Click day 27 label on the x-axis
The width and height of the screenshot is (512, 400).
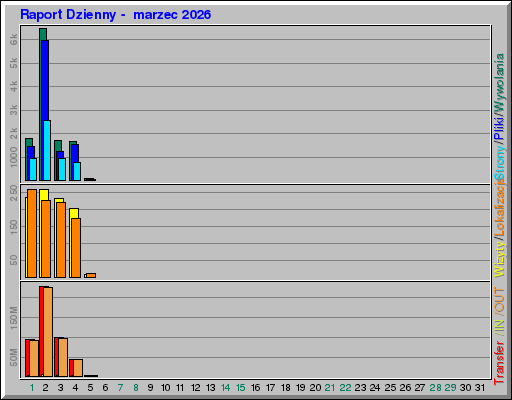pos(420,388)
